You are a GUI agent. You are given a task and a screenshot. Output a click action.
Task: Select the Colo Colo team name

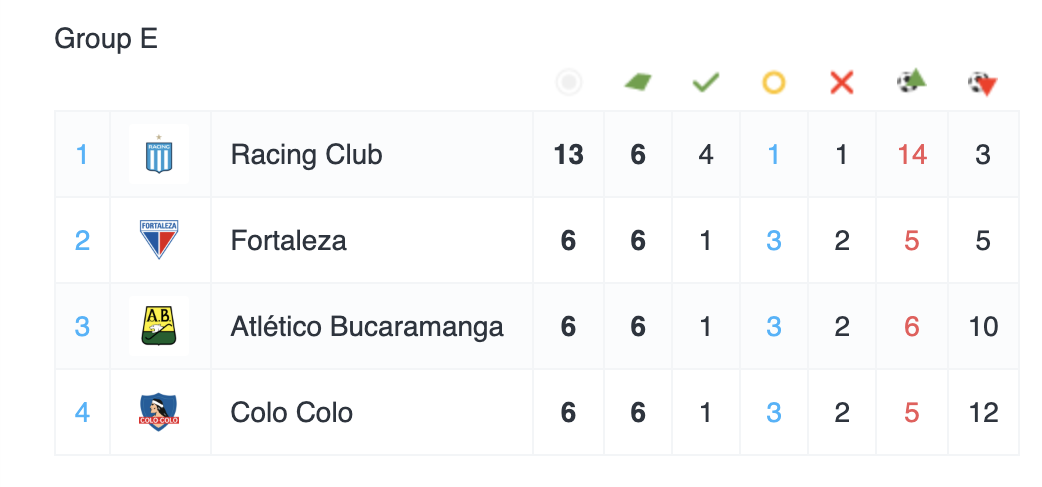(291, 413)
